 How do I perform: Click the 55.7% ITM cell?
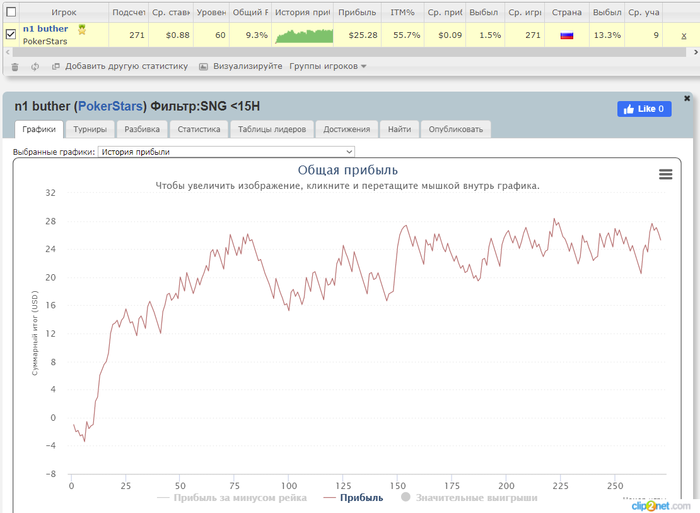[406, 35]
